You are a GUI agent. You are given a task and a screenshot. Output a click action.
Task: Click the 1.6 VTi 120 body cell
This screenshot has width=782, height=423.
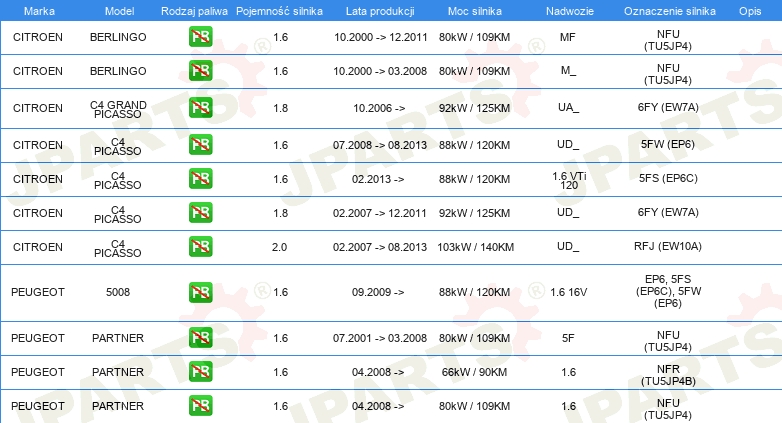[569, 181]
